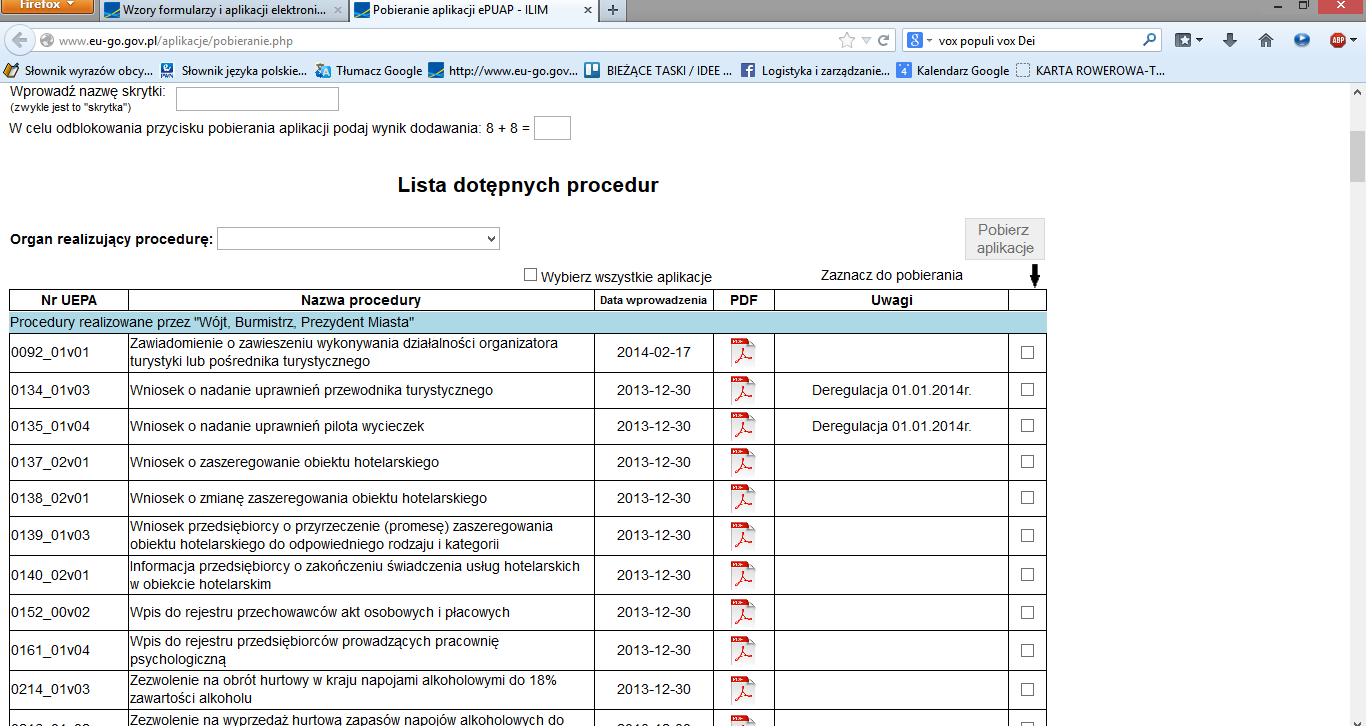Image resolution: width=1366 pixels, height=726 pixels.
Task: Expand 'Organ realizujący procedurę' dropdown
Action: coord(358,239)
